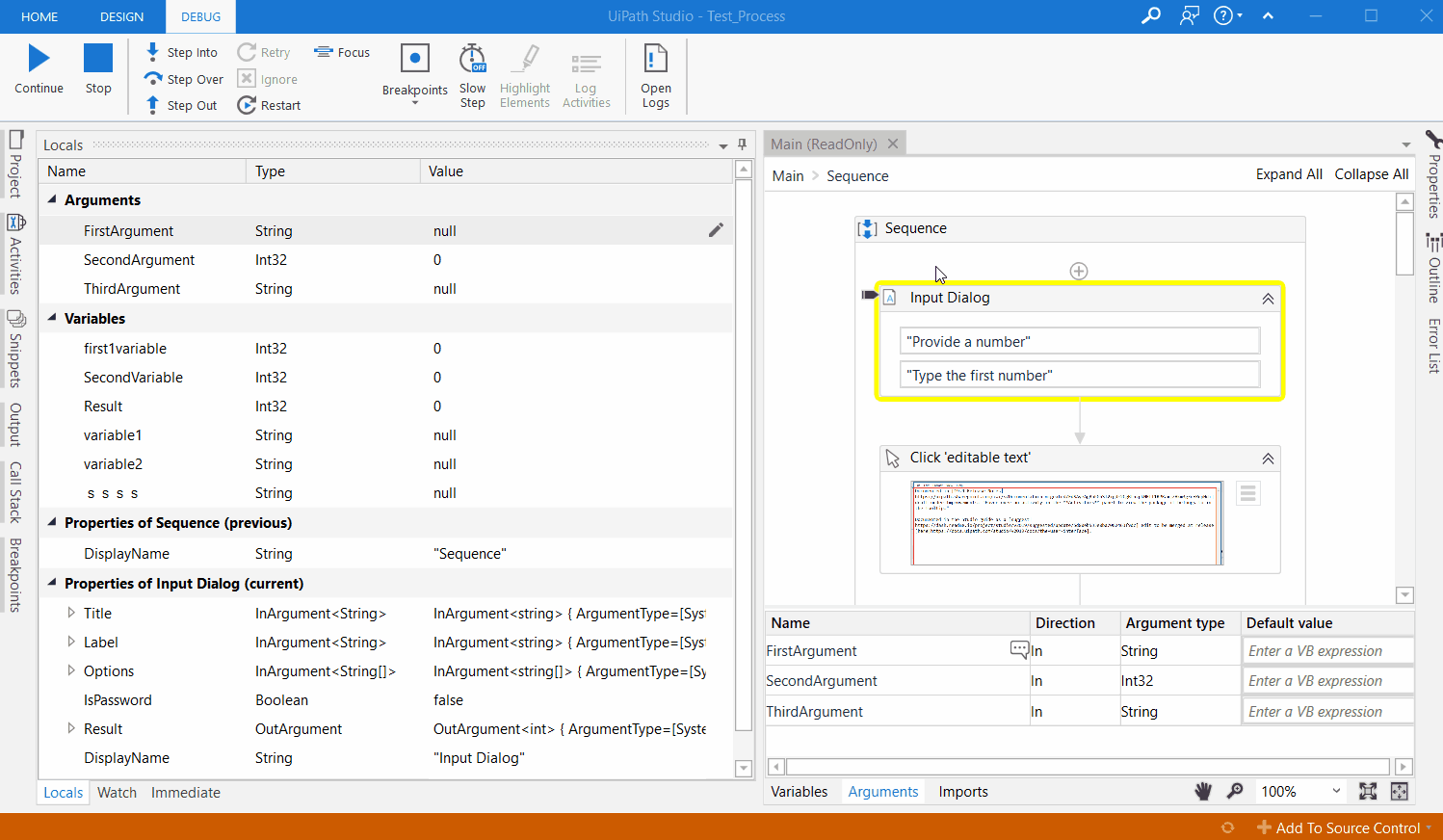The image size is (1443, 840).
Task: Click Expand All in designer
Action: pyautogui.click(x=1288, y=174)
